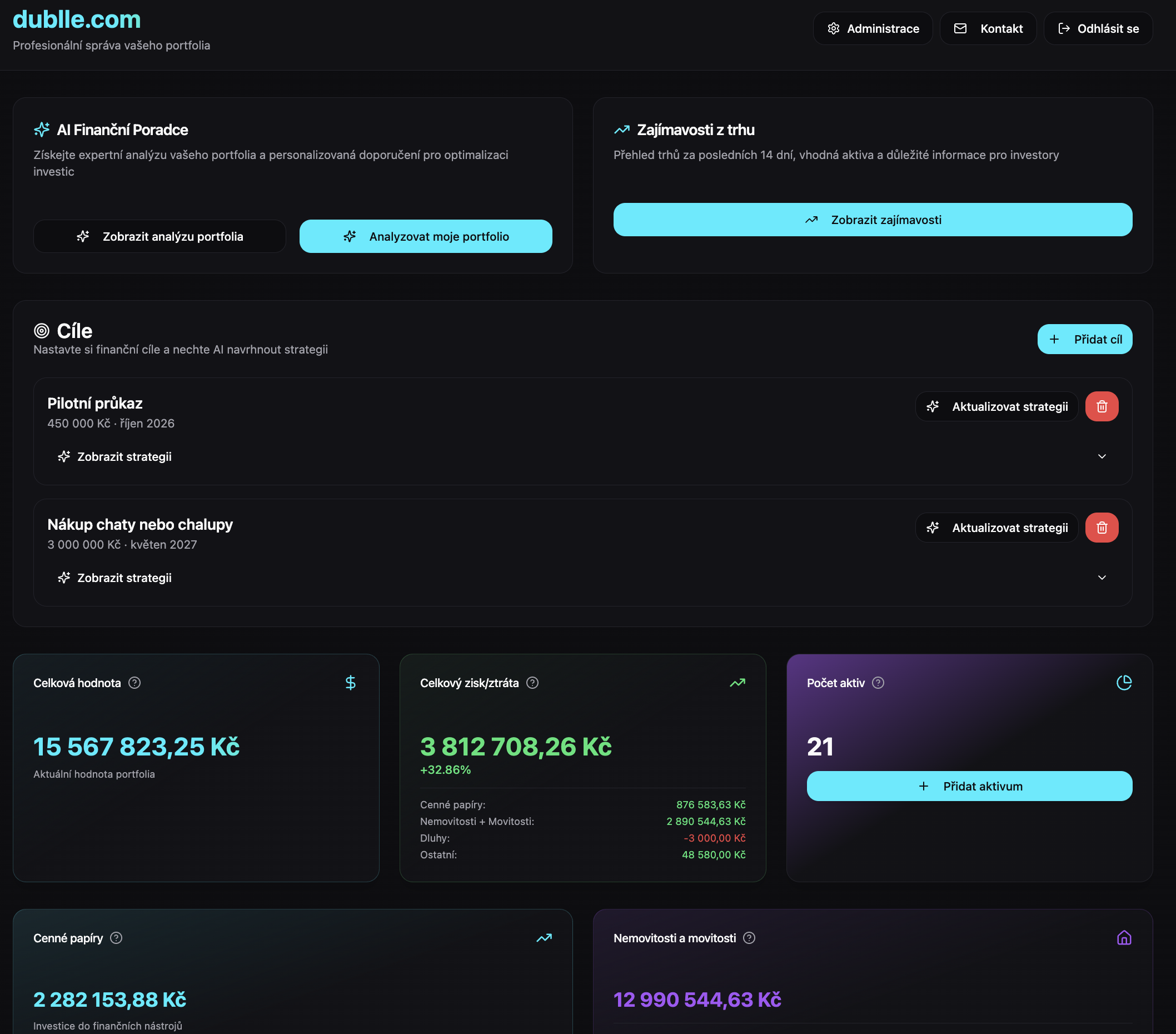1176x1034 pixels.
Task: Click help icon next to Nemovitosti a movitosti
Action: (x=749, y=938)
